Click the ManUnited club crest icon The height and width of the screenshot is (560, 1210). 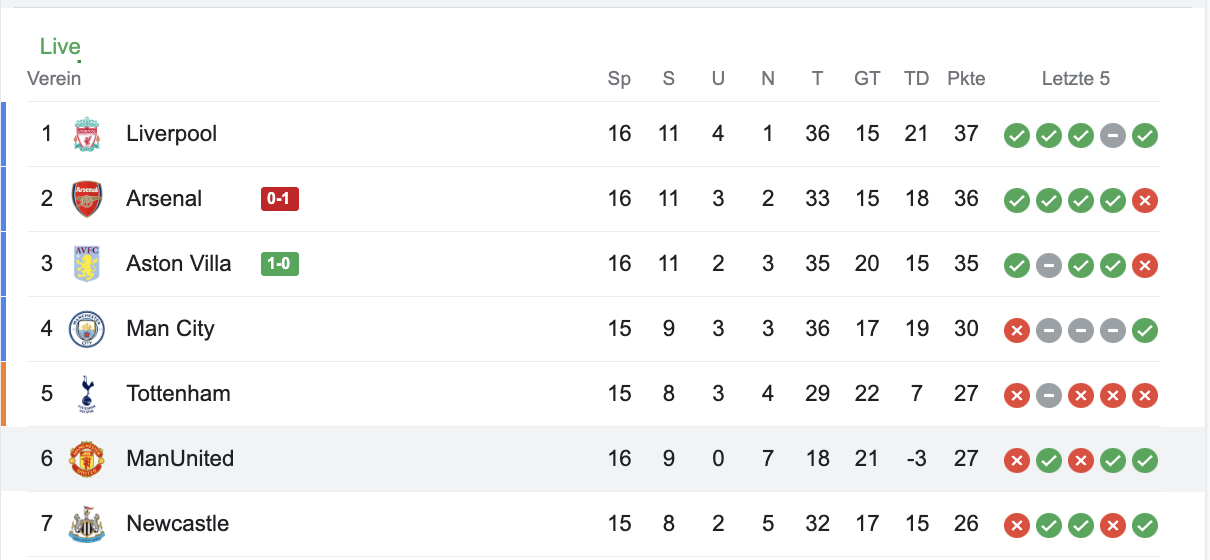87,459
